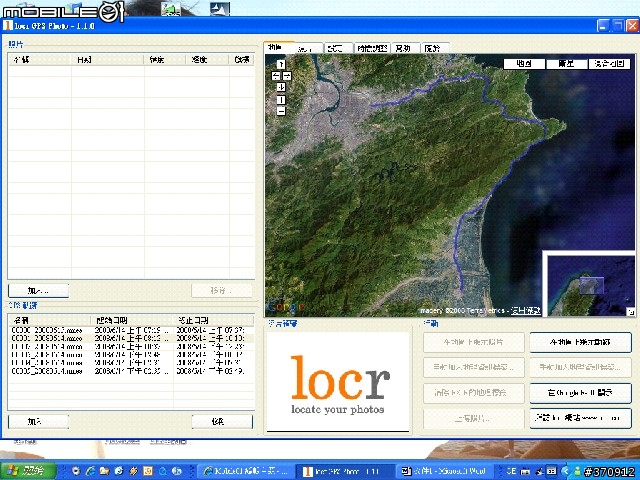640x480 pixels.
Task: Sort the photo list by the 經度 column header
Action: click(x=207, y=60)
